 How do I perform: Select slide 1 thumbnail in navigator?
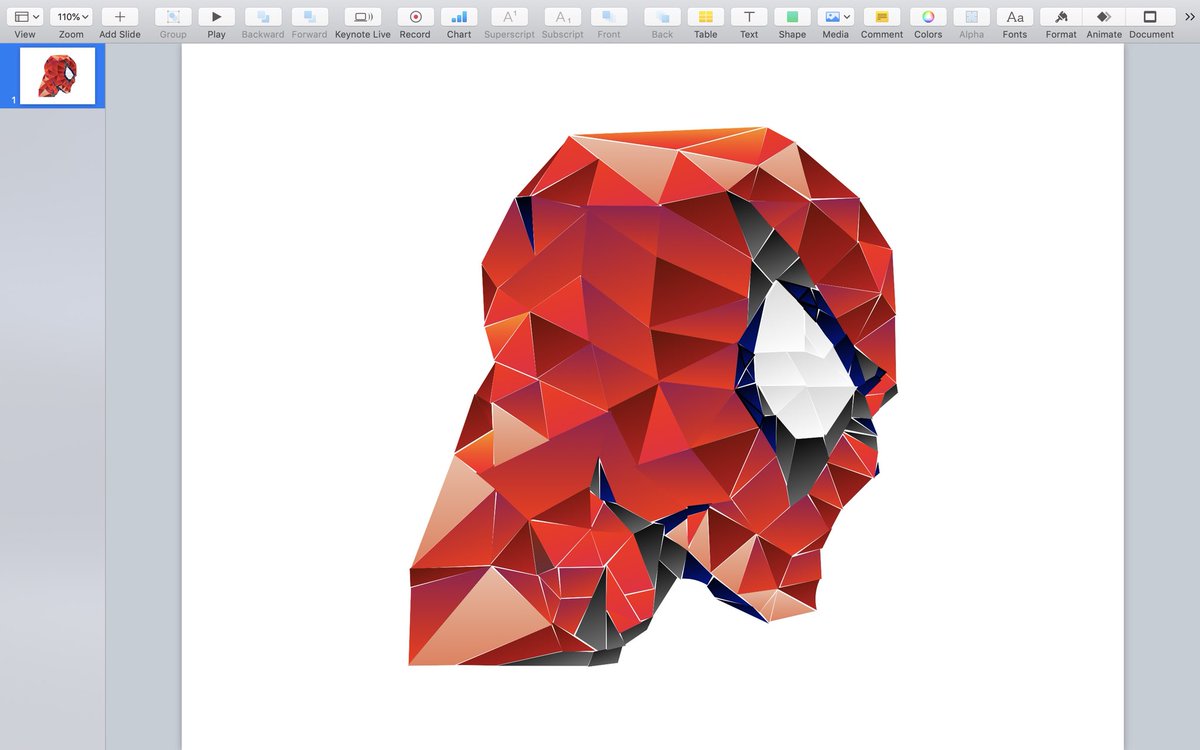click(x=58, y=76)
